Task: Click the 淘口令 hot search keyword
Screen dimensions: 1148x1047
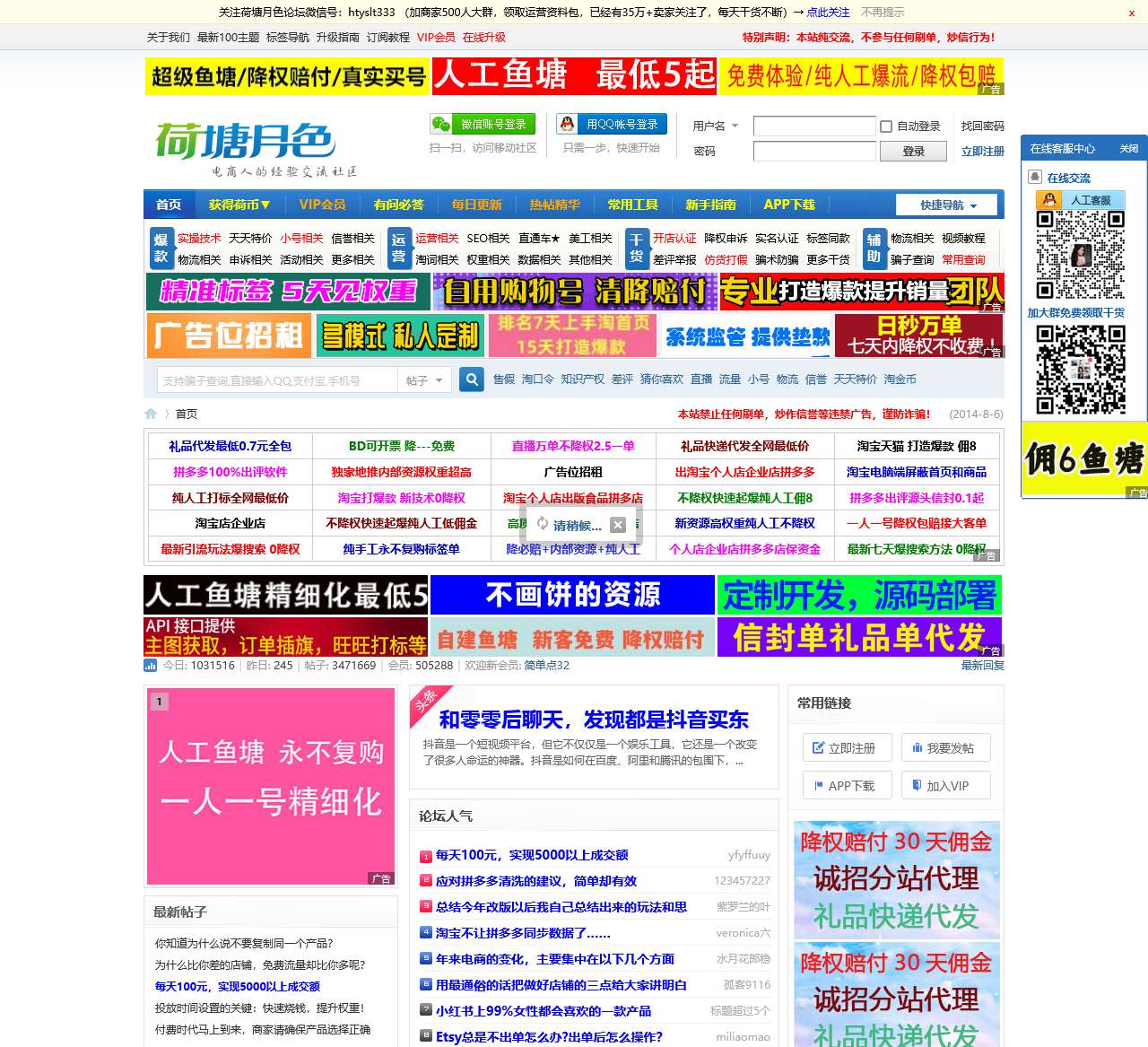Action: coord(538,380)
